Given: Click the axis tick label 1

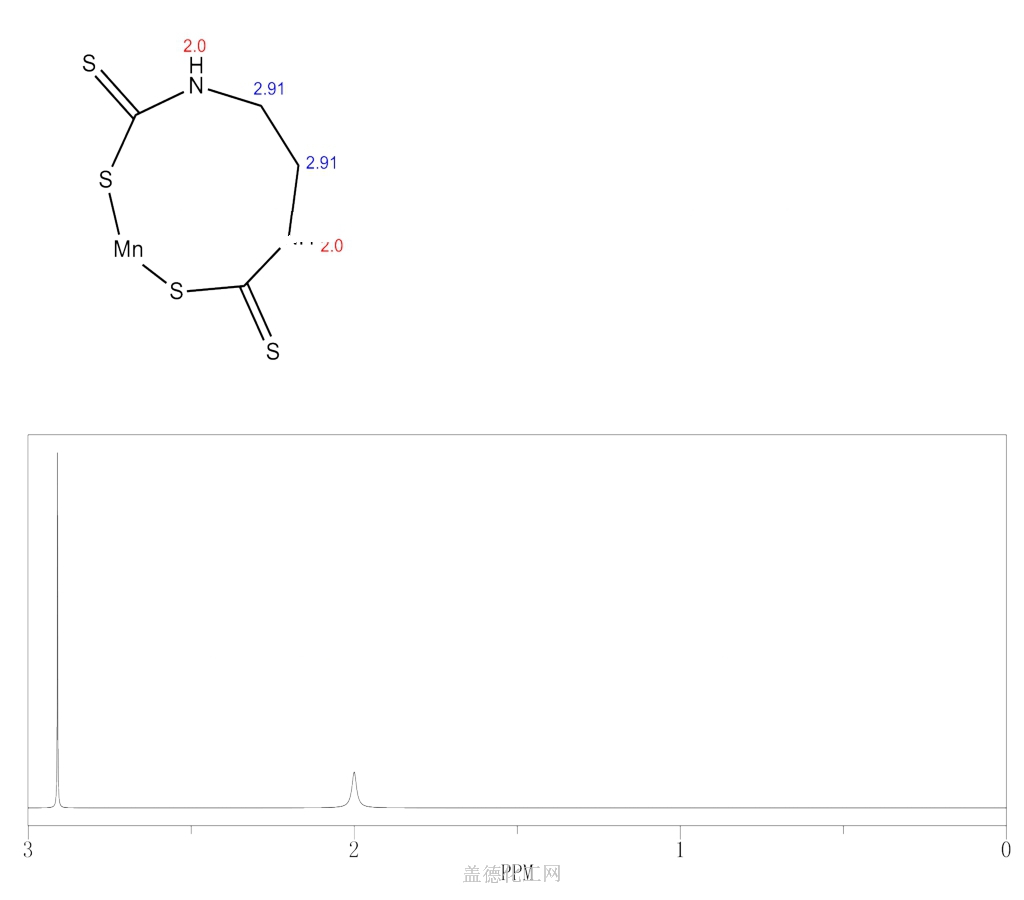Looking at the screenshot, I should coord(680,850).
